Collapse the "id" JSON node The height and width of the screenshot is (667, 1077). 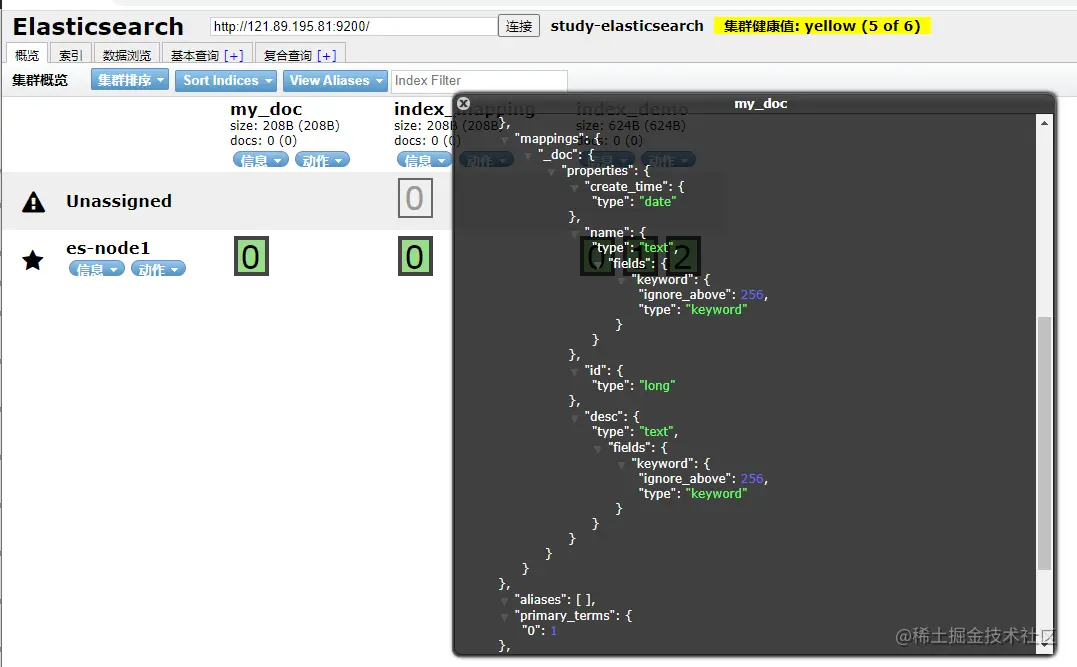(x=575, y=372)
